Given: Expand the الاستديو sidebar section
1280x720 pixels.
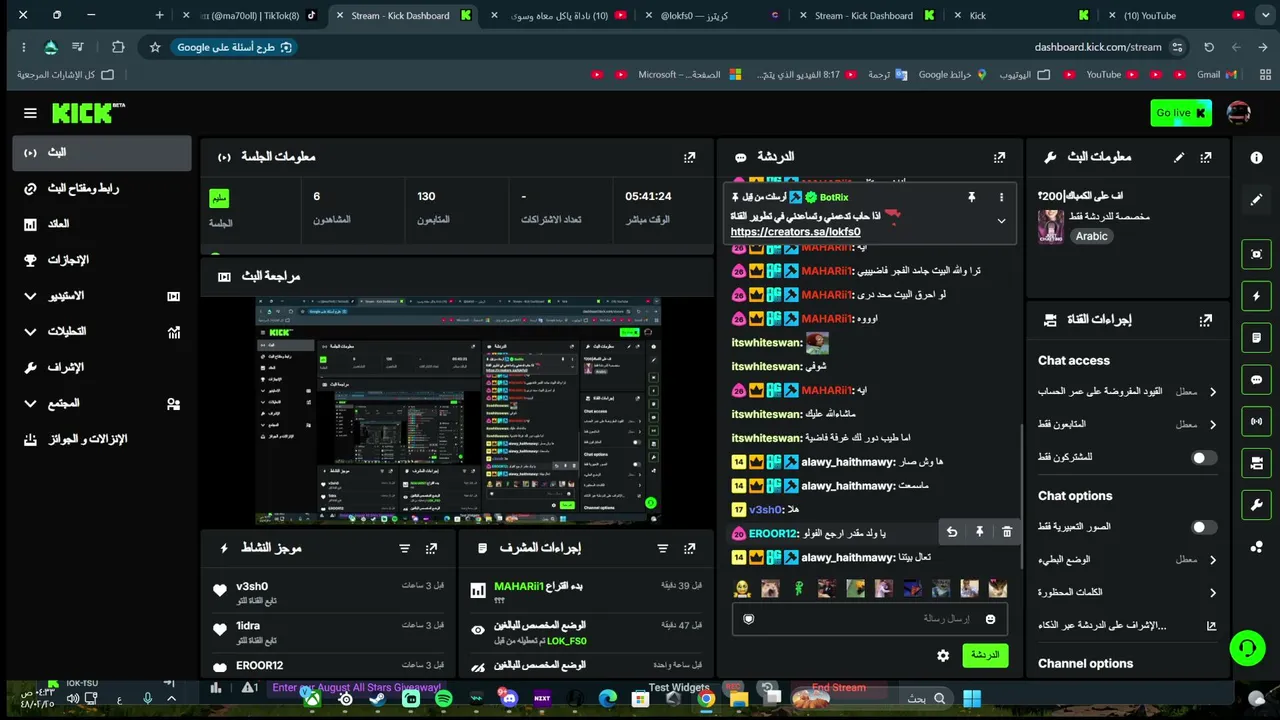Looking at the screenshot, I should click(102, 296).
